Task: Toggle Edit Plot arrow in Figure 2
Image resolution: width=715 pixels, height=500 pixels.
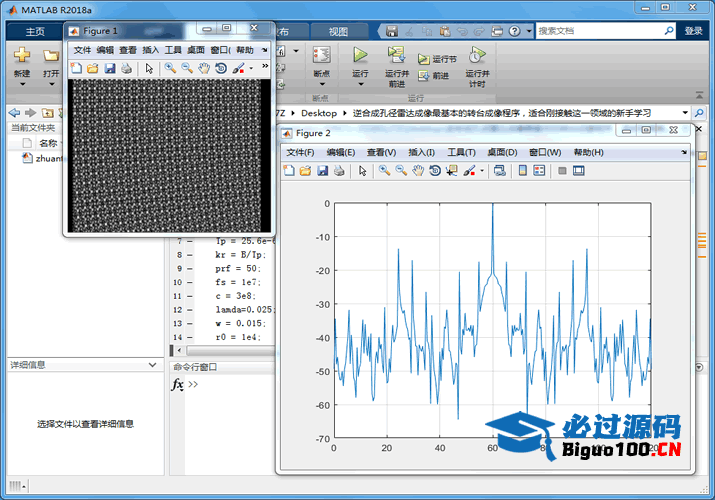Action: (362, 171)
